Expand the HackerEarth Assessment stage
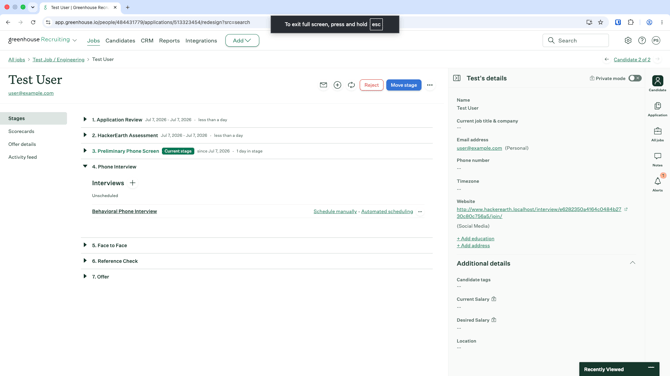The width and height of the screenshot is (670, 376). click(x=85, y=135)
